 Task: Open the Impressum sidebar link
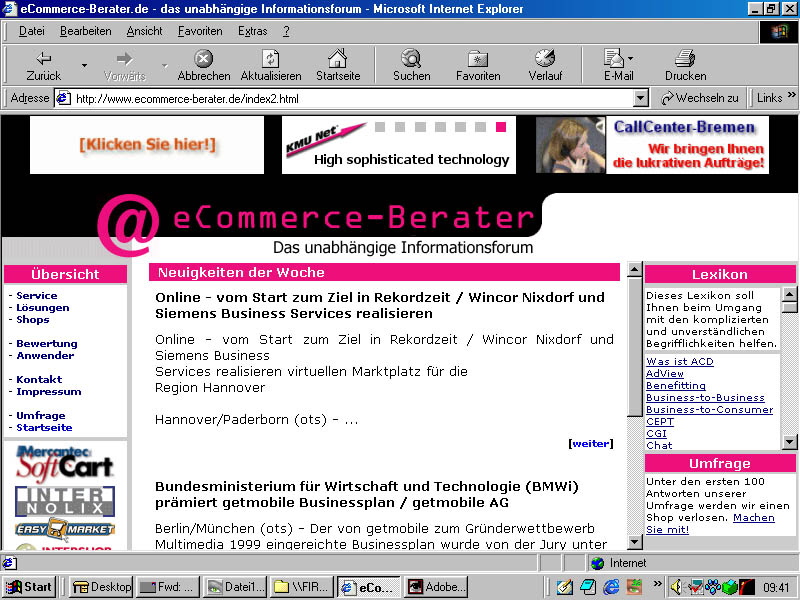click(49, 391)
